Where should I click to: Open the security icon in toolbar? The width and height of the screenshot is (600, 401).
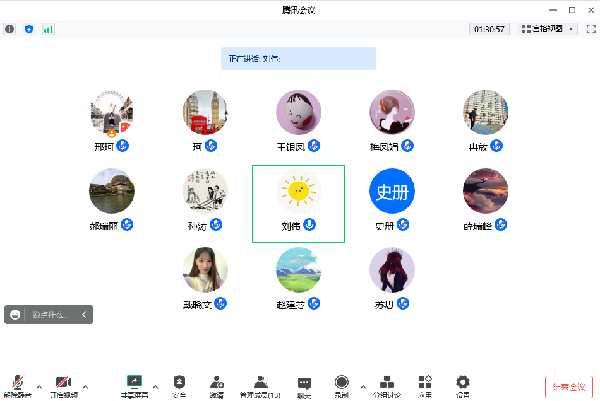(x=179, y=384)
